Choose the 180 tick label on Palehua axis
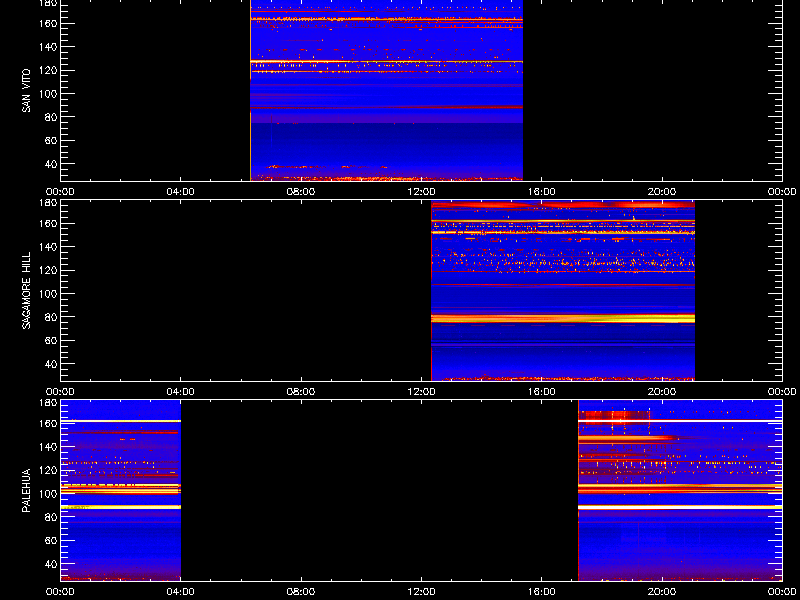 point(50,403)
